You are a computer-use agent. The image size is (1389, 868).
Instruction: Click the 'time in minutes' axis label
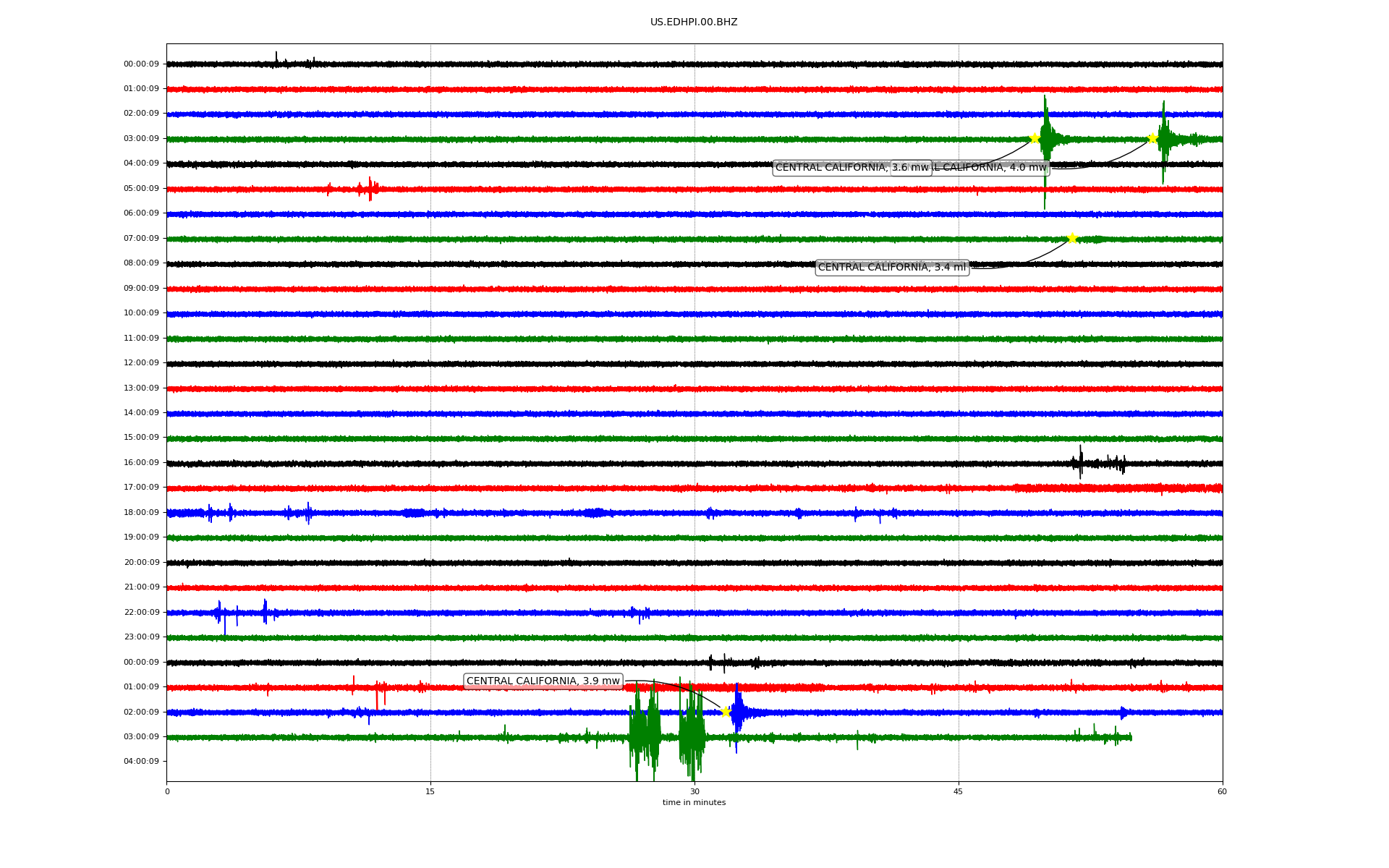click(x=693, y=803)
